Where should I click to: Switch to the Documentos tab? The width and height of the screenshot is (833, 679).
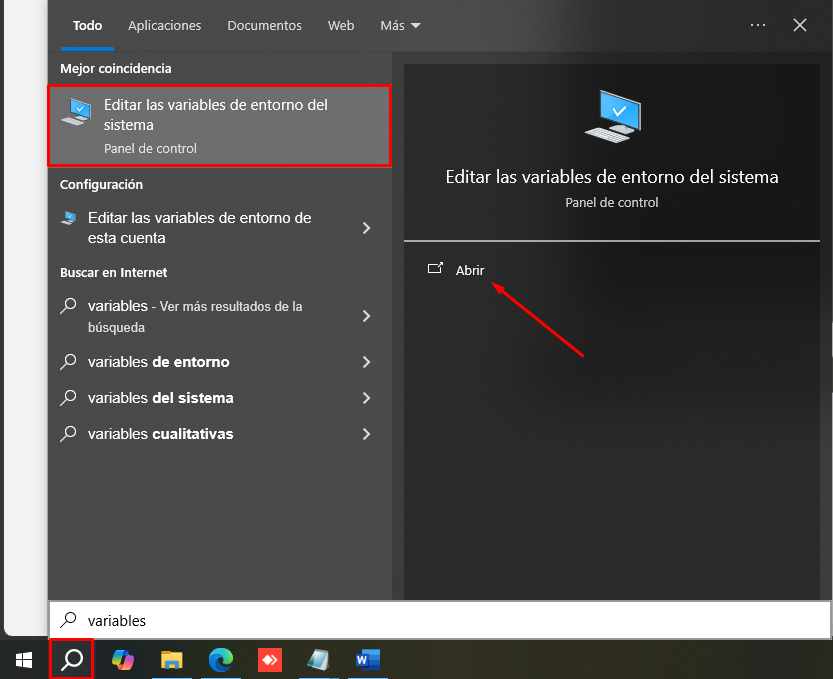click(264, 25)
